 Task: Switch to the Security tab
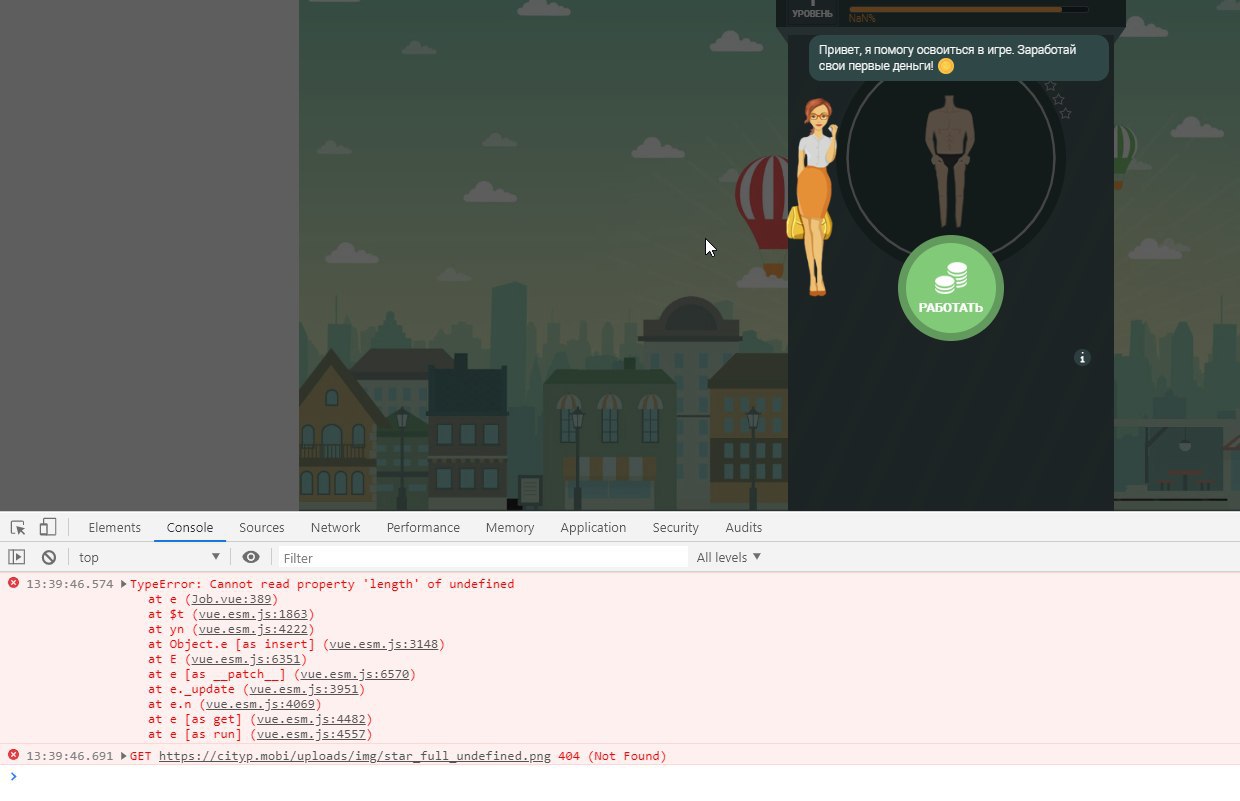coord(676,527)
